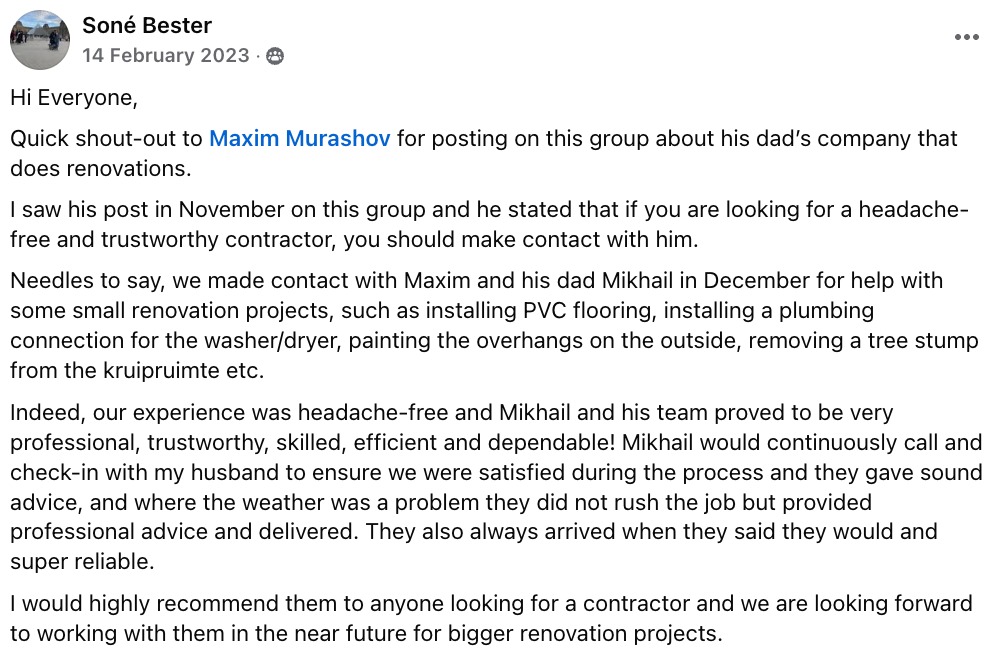The image size is (1002, 660).
Task: Click the text 'does renovations.'
Action: point(101,169)
